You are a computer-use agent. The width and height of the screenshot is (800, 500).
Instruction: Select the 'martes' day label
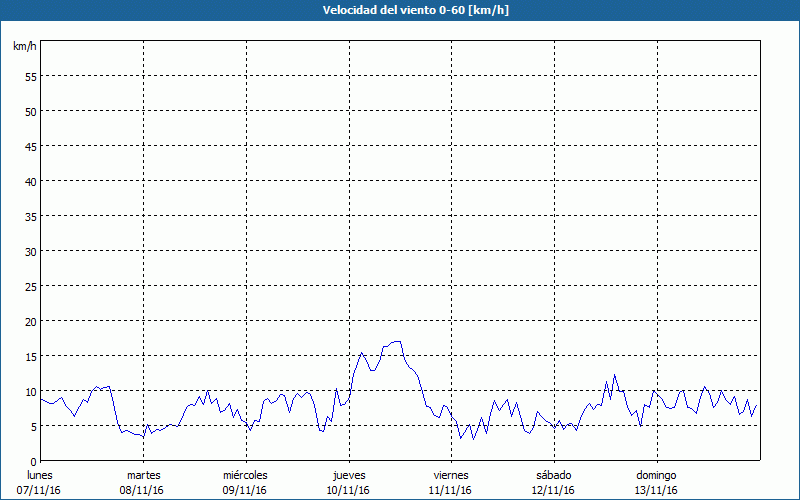(x=143, y=474)
